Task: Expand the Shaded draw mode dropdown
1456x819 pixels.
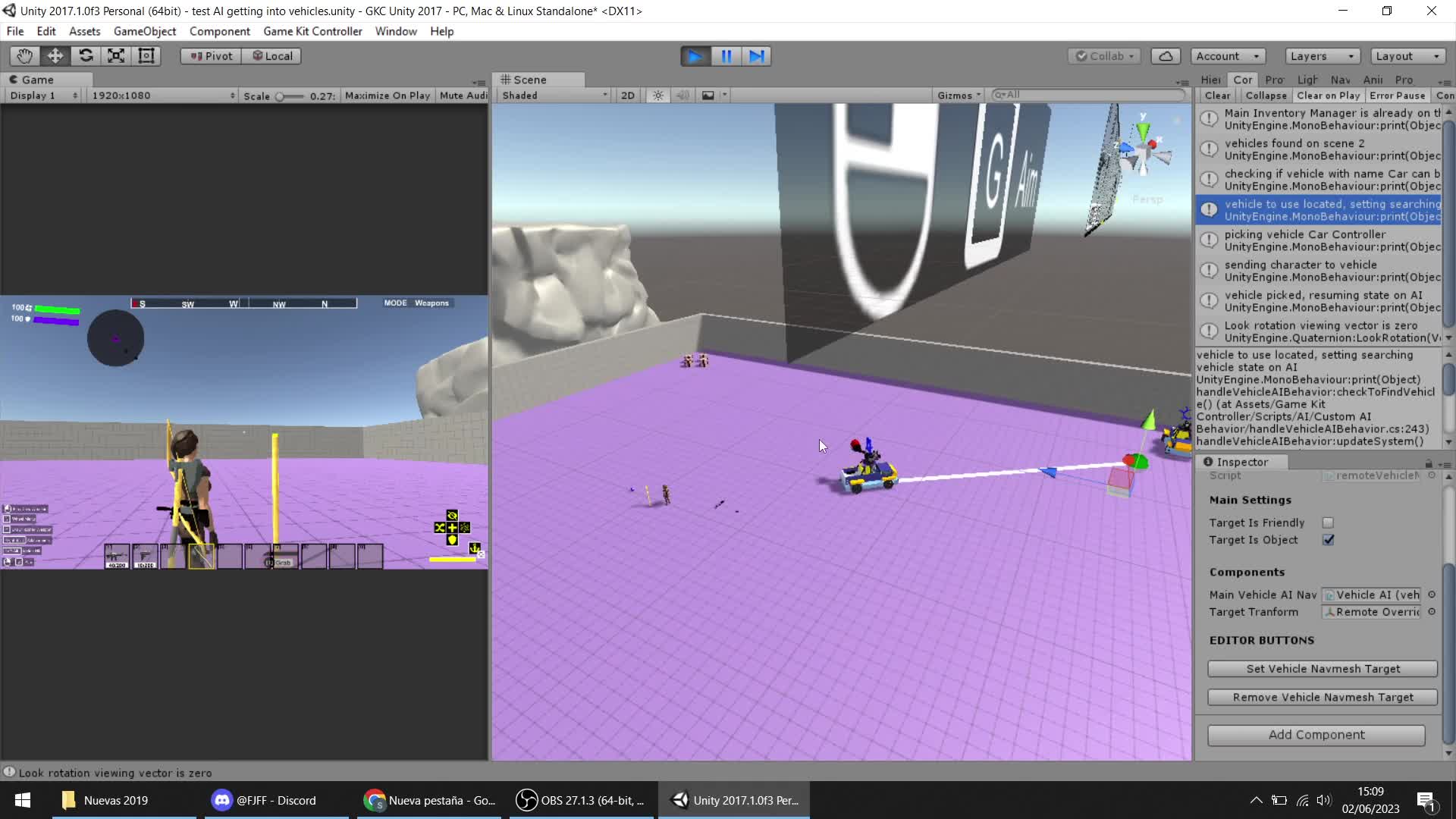Action: point(554,96)
